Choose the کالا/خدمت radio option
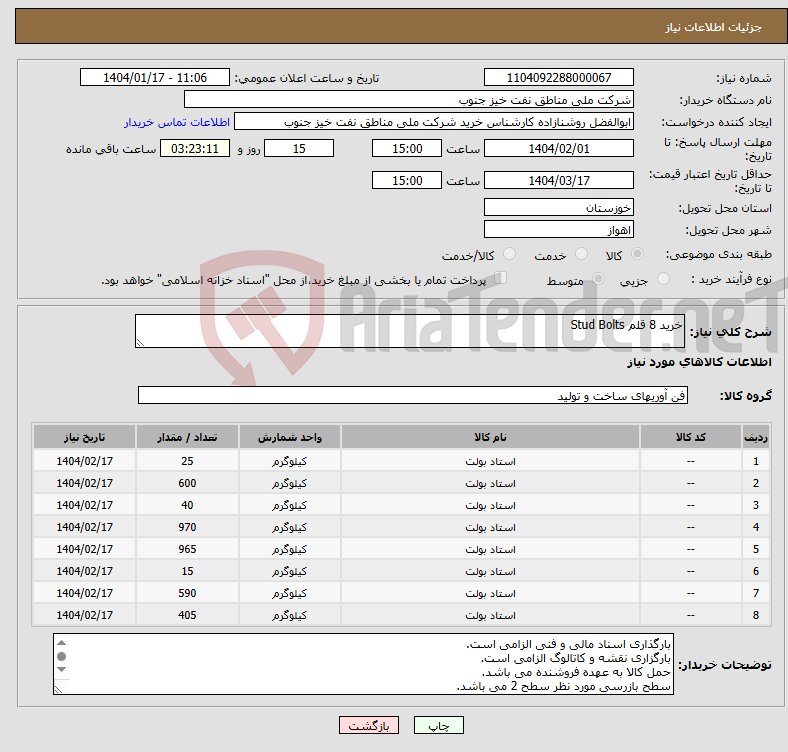 click(x=510, y=255)
